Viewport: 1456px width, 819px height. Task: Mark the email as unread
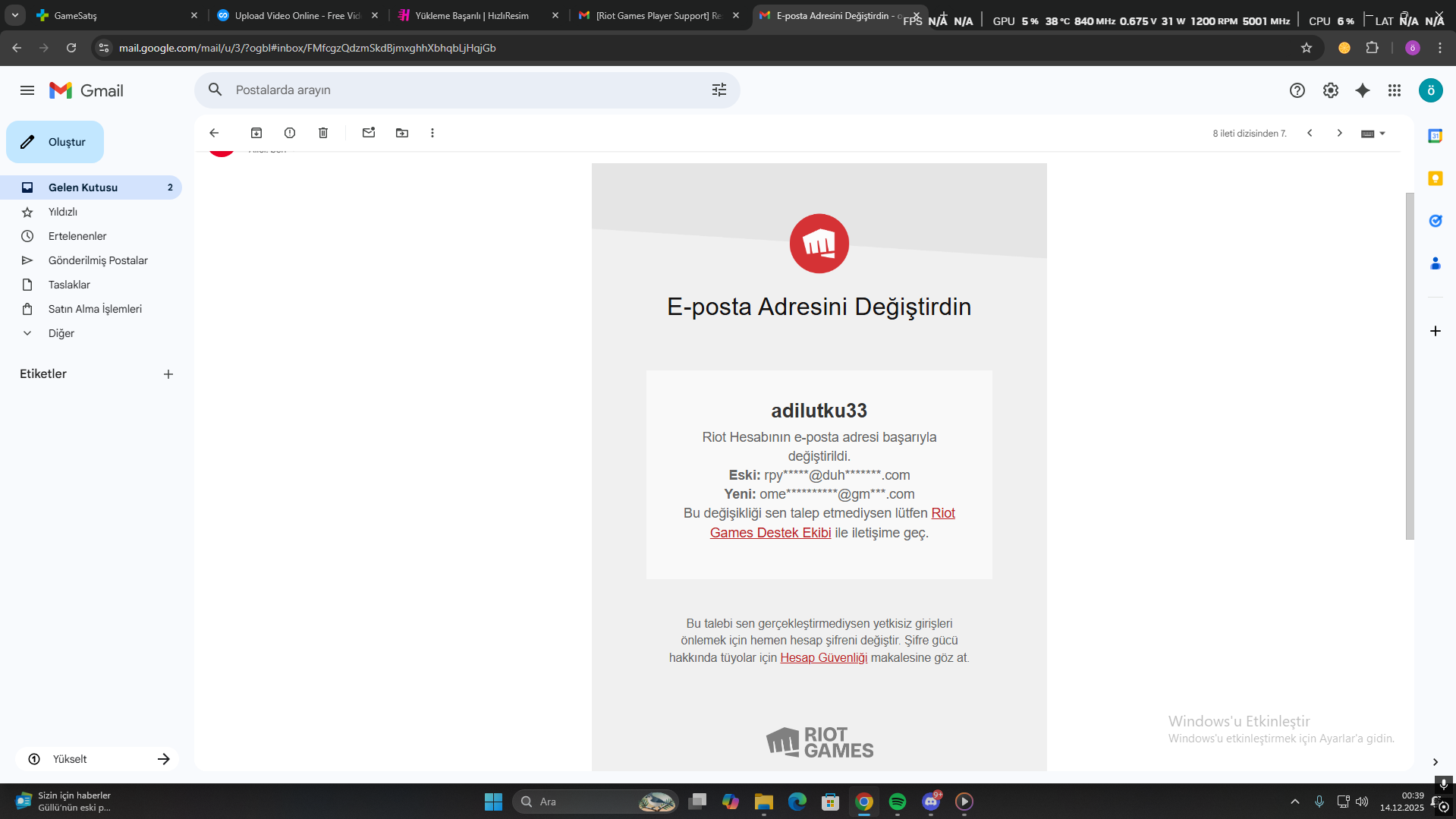(369, 133)
